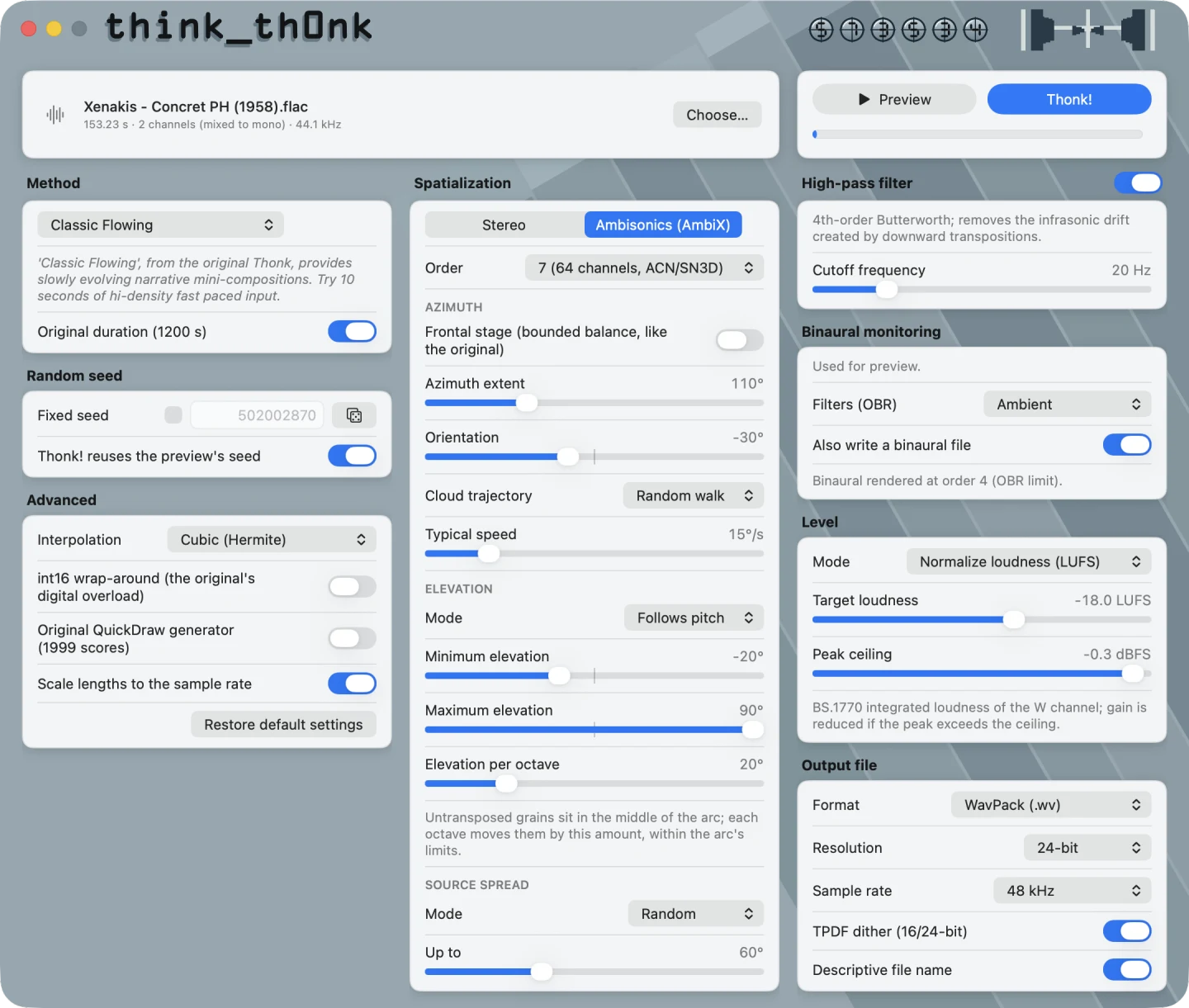The height and width of the screenshot is (1008, 1189).
Task: Open the Elevation Mode 'Follows pitch' dropdown
Action: pos(694,618)
